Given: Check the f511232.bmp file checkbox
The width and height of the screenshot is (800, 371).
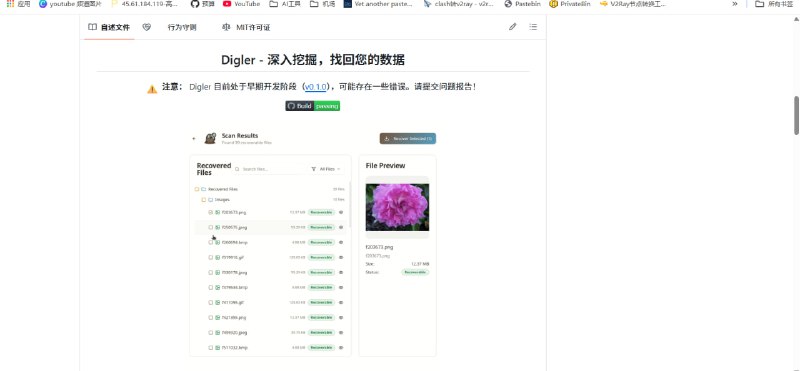Looking at the screenshot, I should [211, 348].
